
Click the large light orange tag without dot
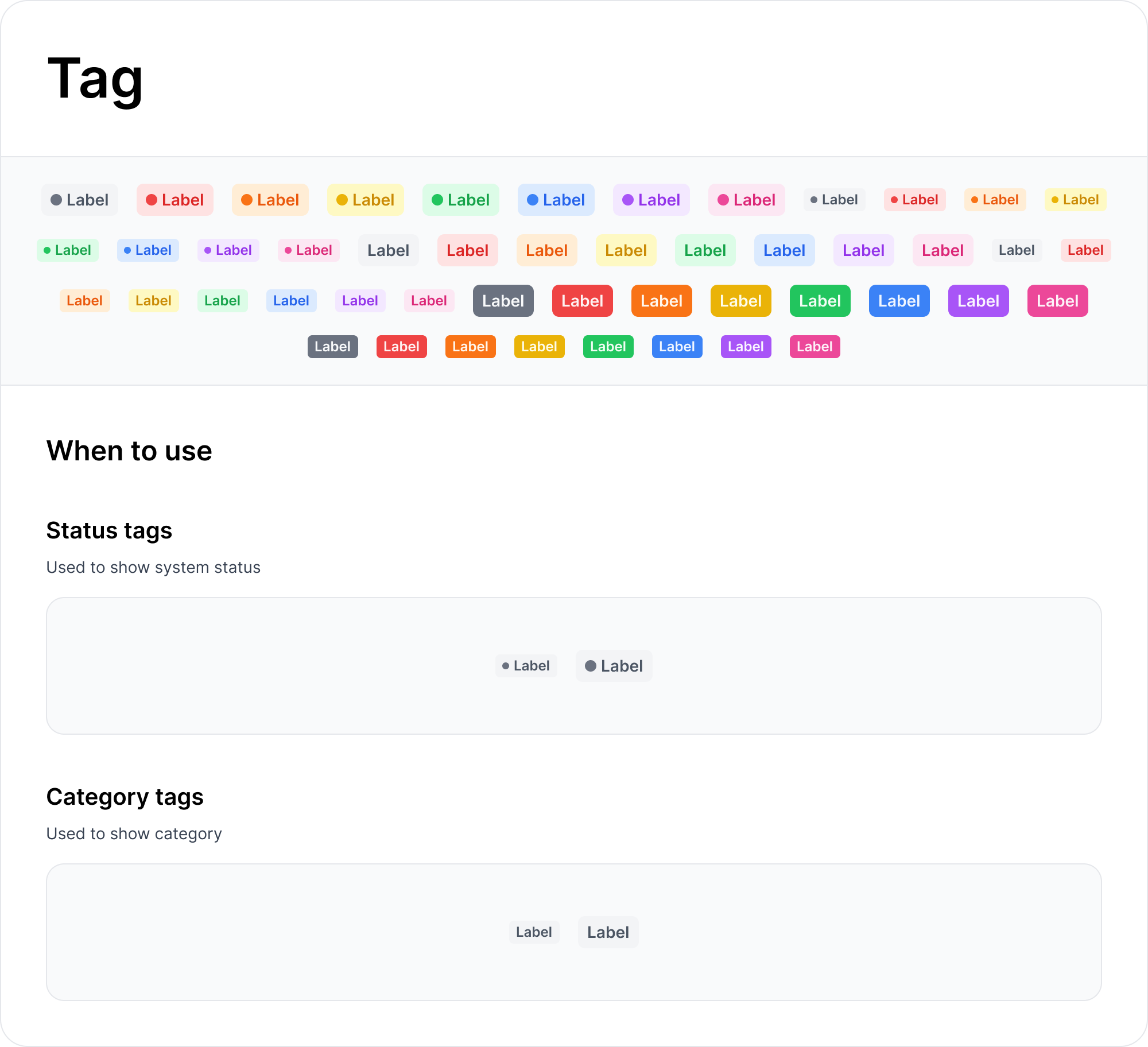(547, 250)
